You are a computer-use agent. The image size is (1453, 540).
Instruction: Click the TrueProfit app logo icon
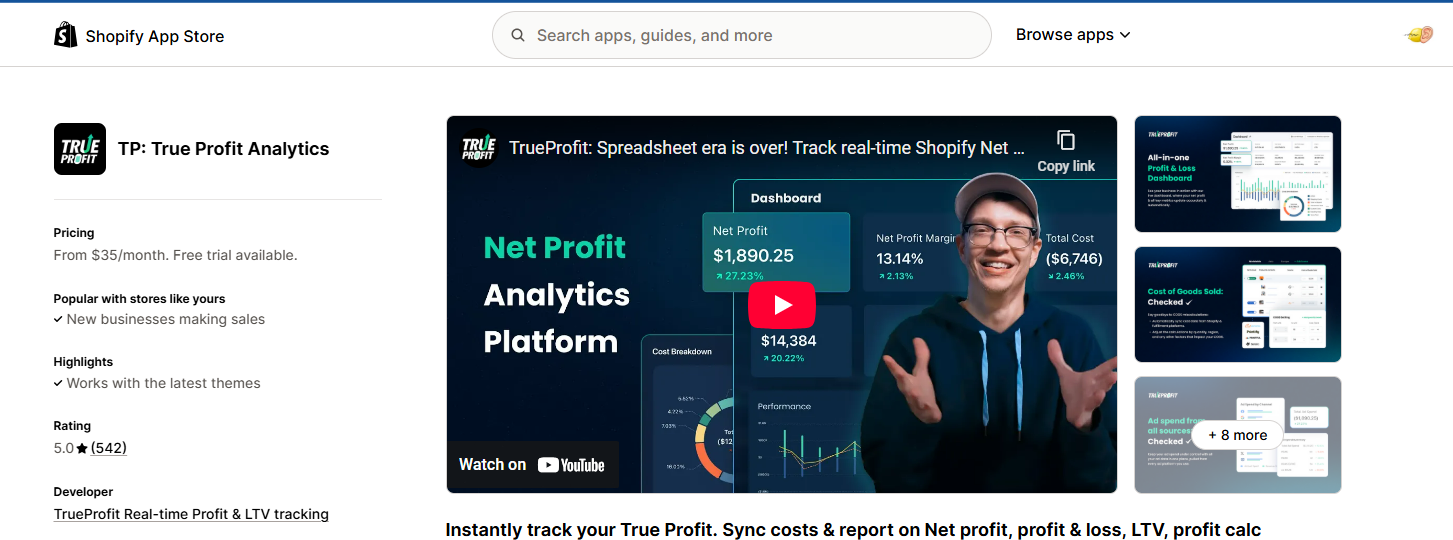click(80, 149)
